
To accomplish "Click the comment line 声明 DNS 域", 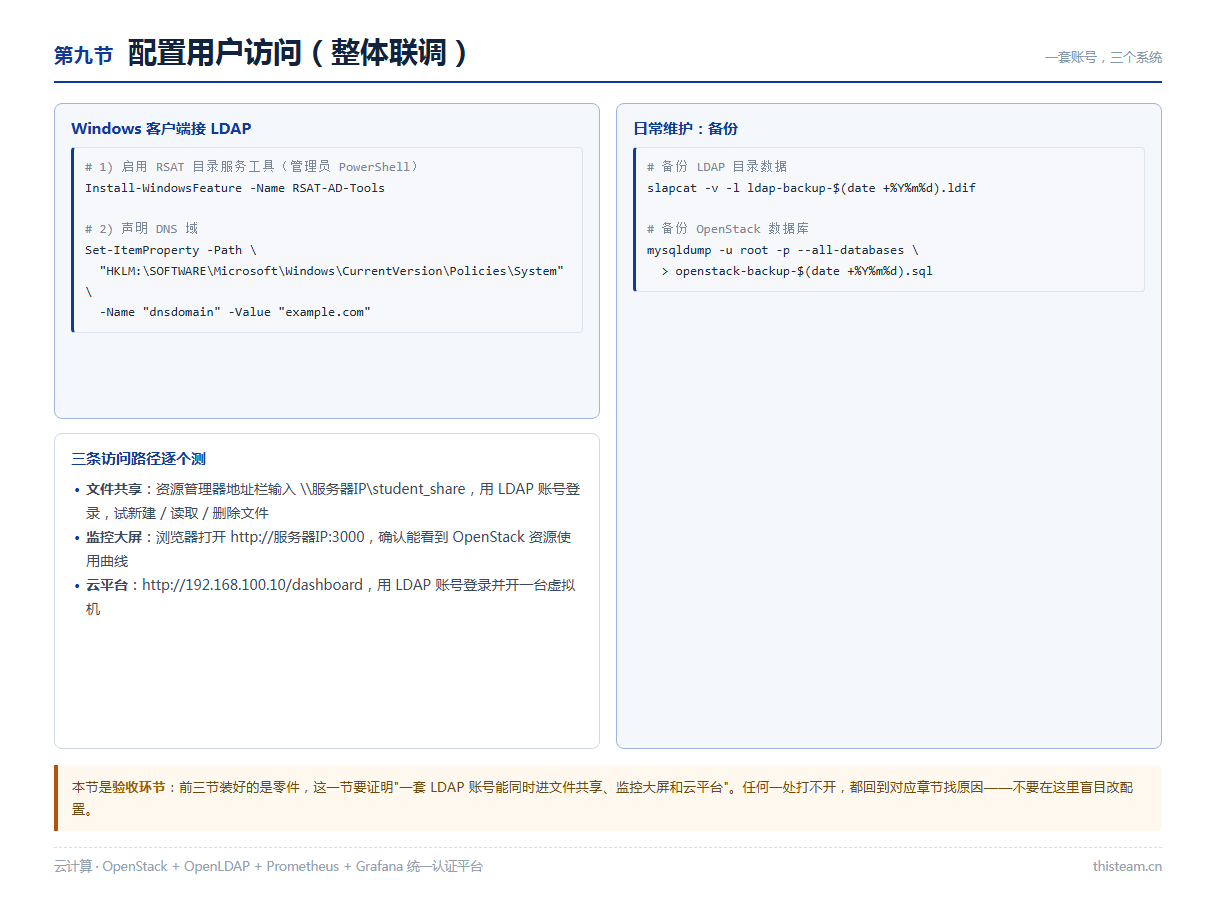I will coord(141,229).
